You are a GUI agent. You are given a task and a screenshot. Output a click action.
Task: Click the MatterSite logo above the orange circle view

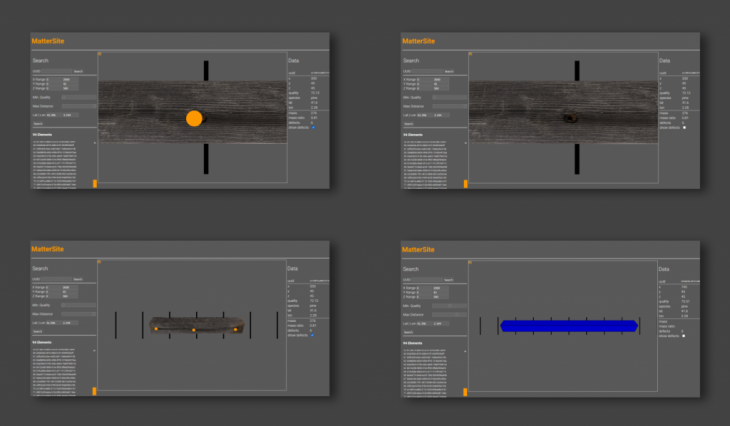[50, 41]
